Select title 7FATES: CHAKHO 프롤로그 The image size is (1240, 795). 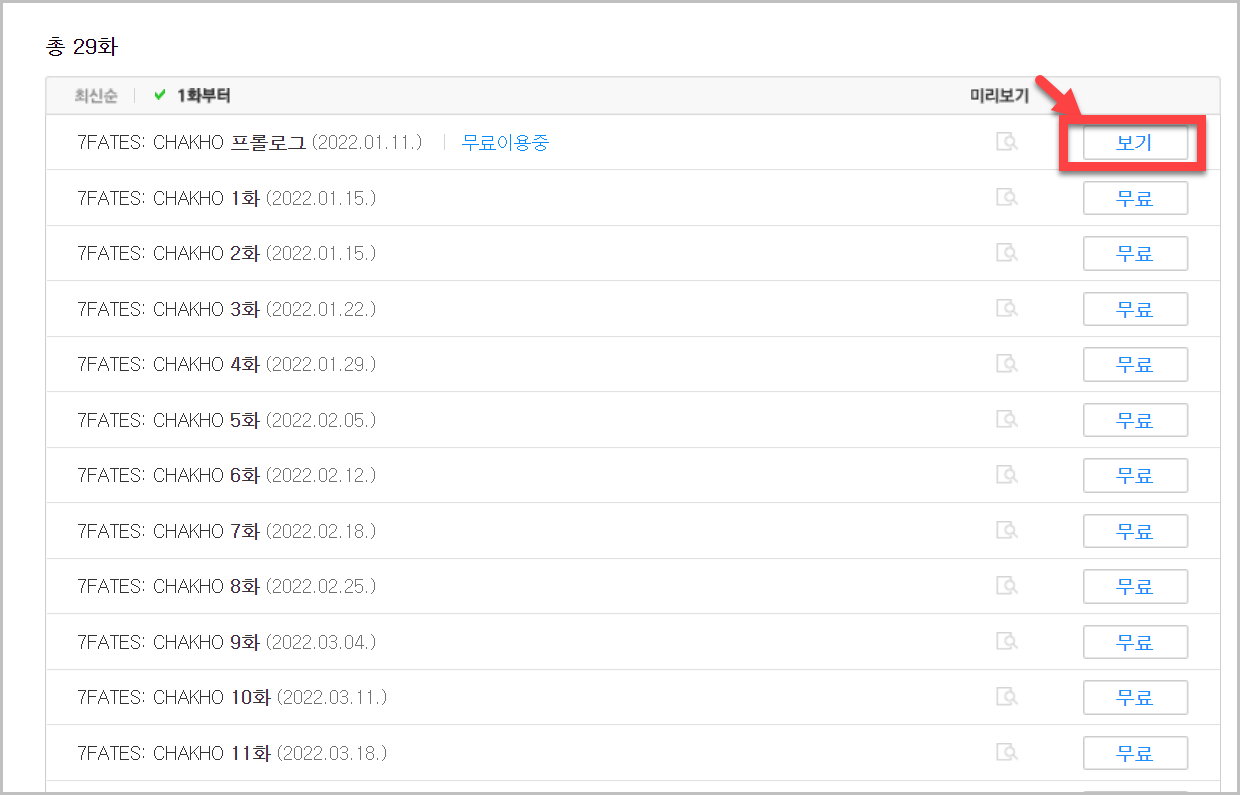(x=192, y=143)
